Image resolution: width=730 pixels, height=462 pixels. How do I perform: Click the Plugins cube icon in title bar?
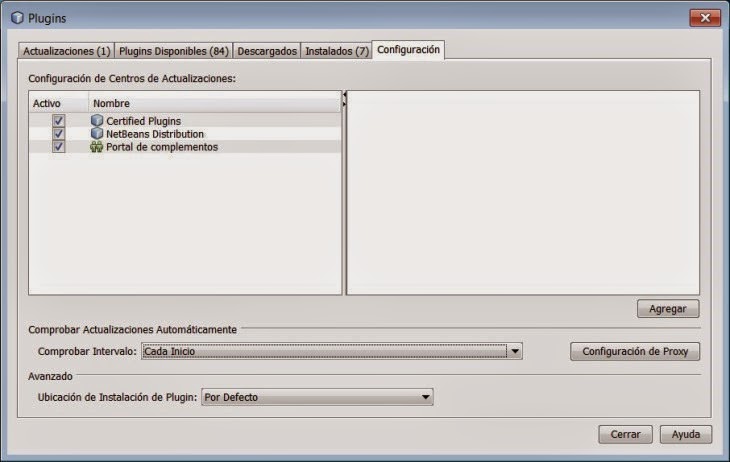(17, 18)
